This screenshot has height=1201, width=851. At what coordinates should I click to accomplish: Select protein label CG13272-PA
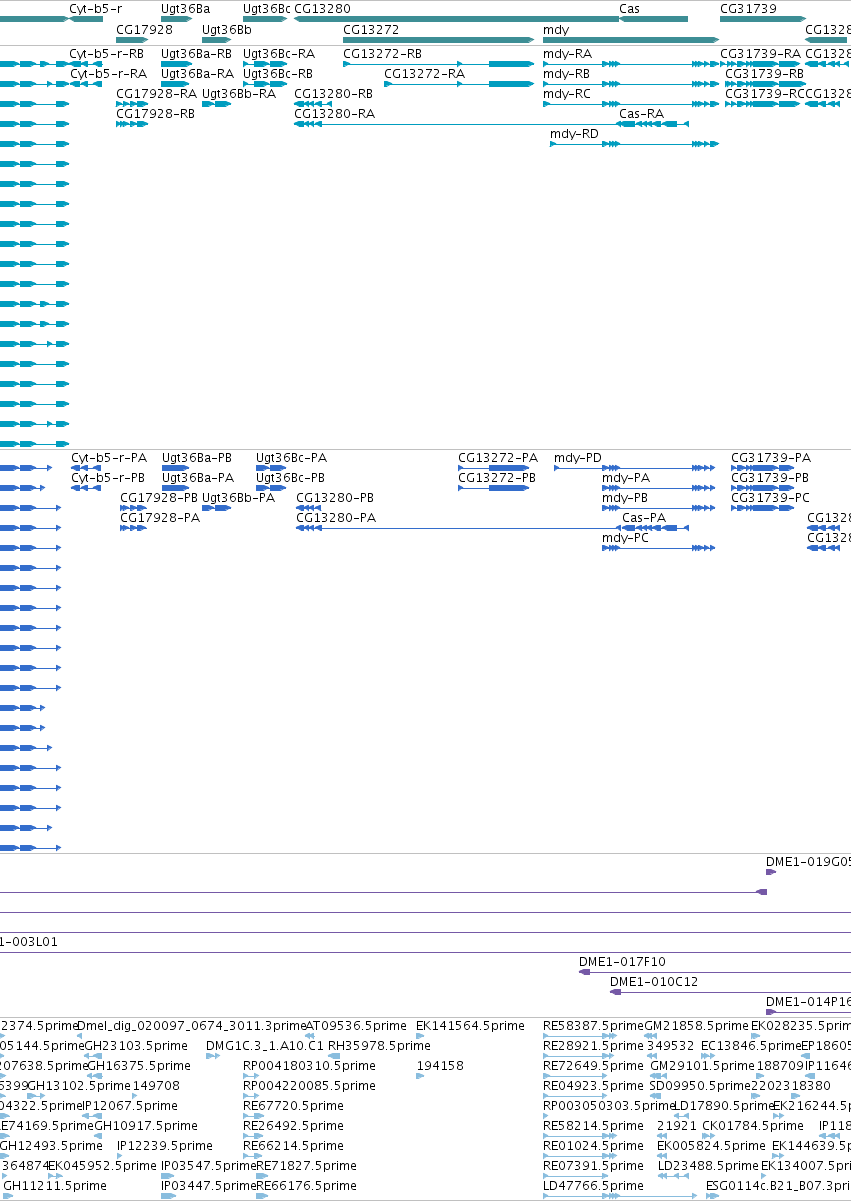pyautogui.click(x=498, y=457)
